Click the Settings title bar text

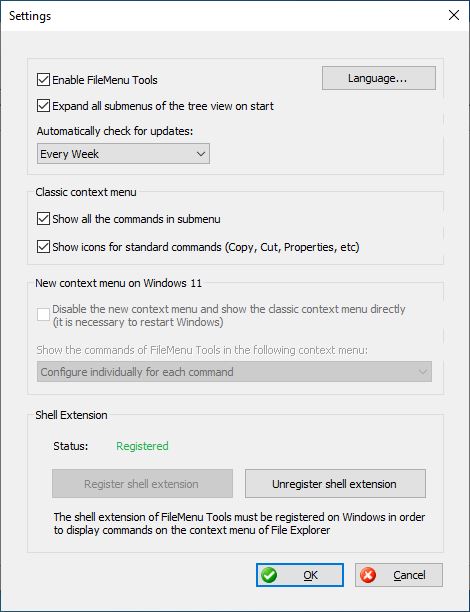click(30, 16)
